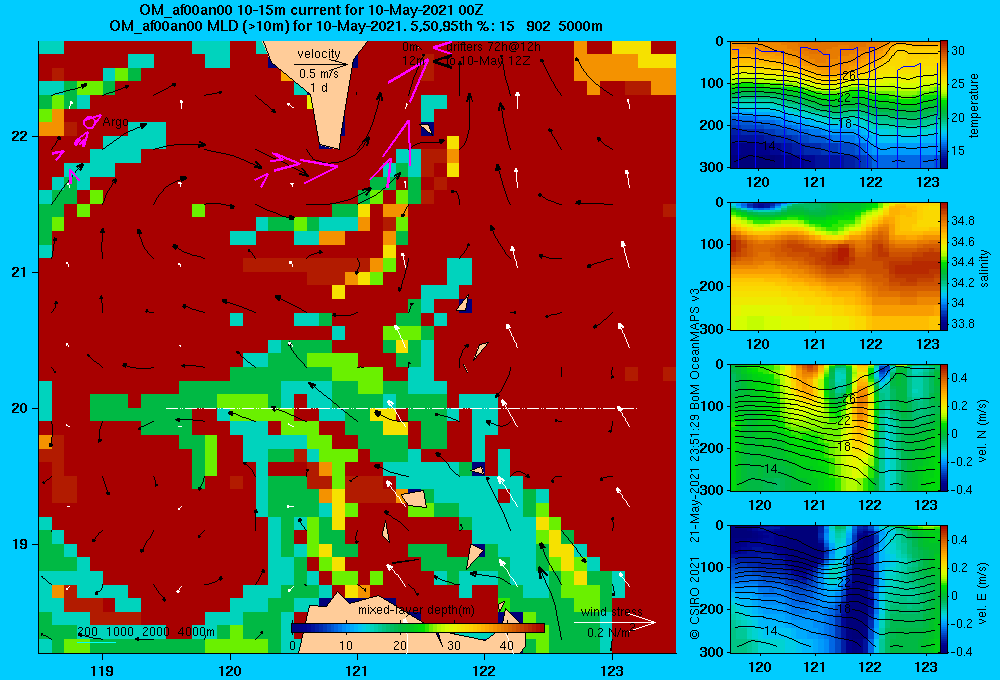Screen dimensions: 1000x680
Task: Open the eastward velocity cross-section panel
Action: click(x=834, y=589)
